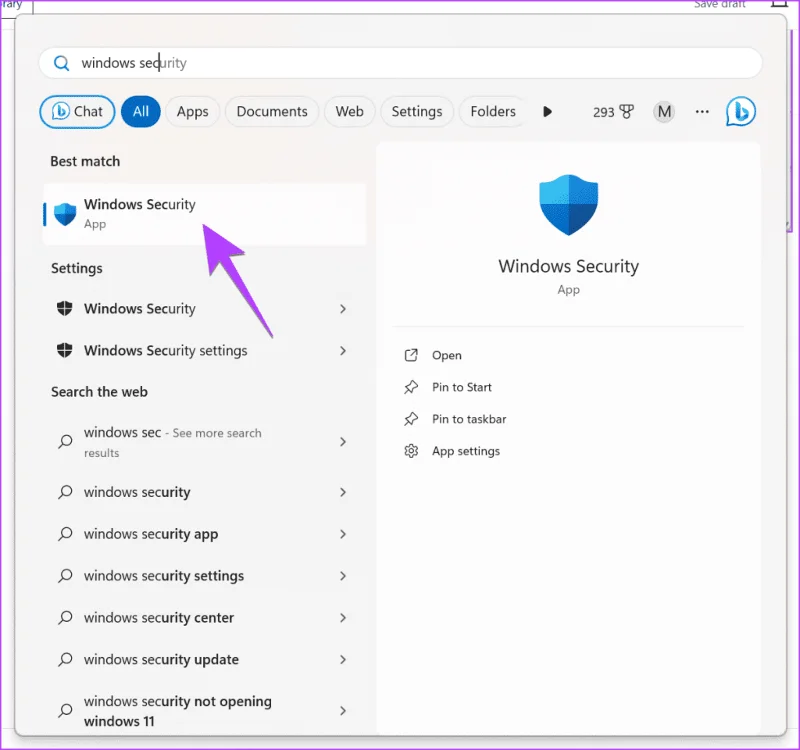Viewport: 800px width, 750px height.
Task: Click the pin icon beside Pin to Start
Action: pos(411,387)
